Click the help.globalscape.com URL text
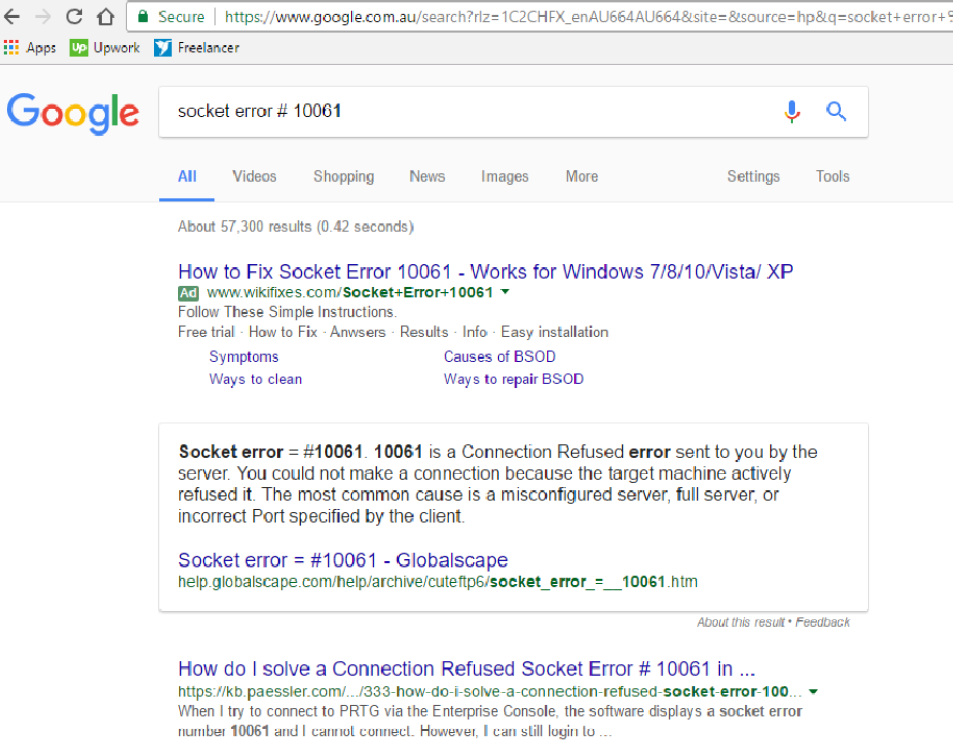 coord(437,582)
